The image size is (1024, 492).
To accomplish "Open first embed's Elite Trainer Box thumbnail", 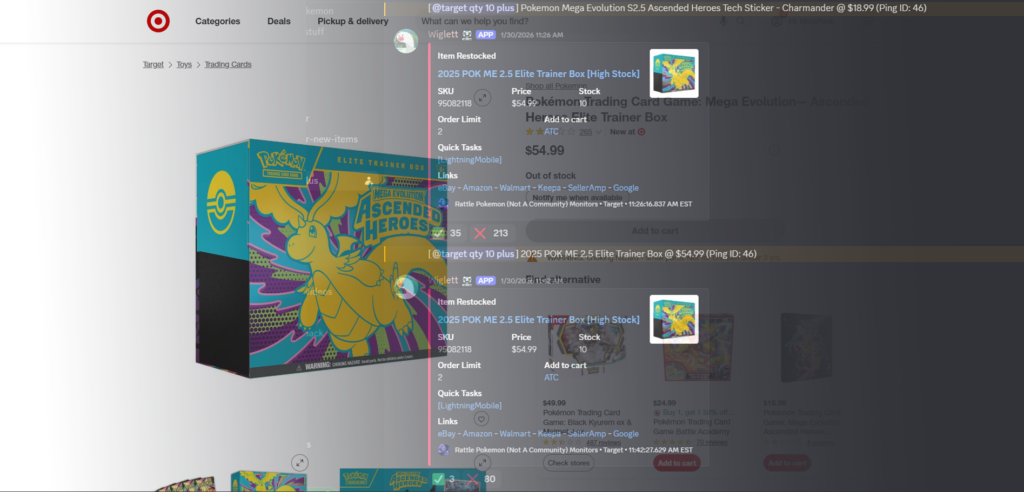I will (673, 73).
